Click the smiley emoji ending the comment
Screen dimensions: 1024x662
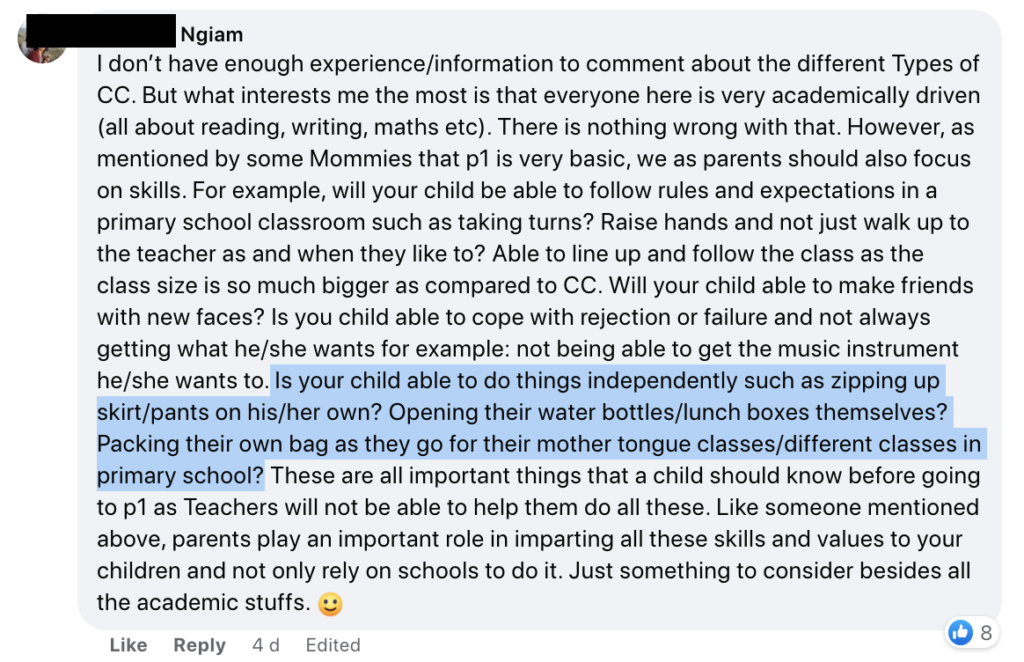pyautogui.click(x=330, y=604)
